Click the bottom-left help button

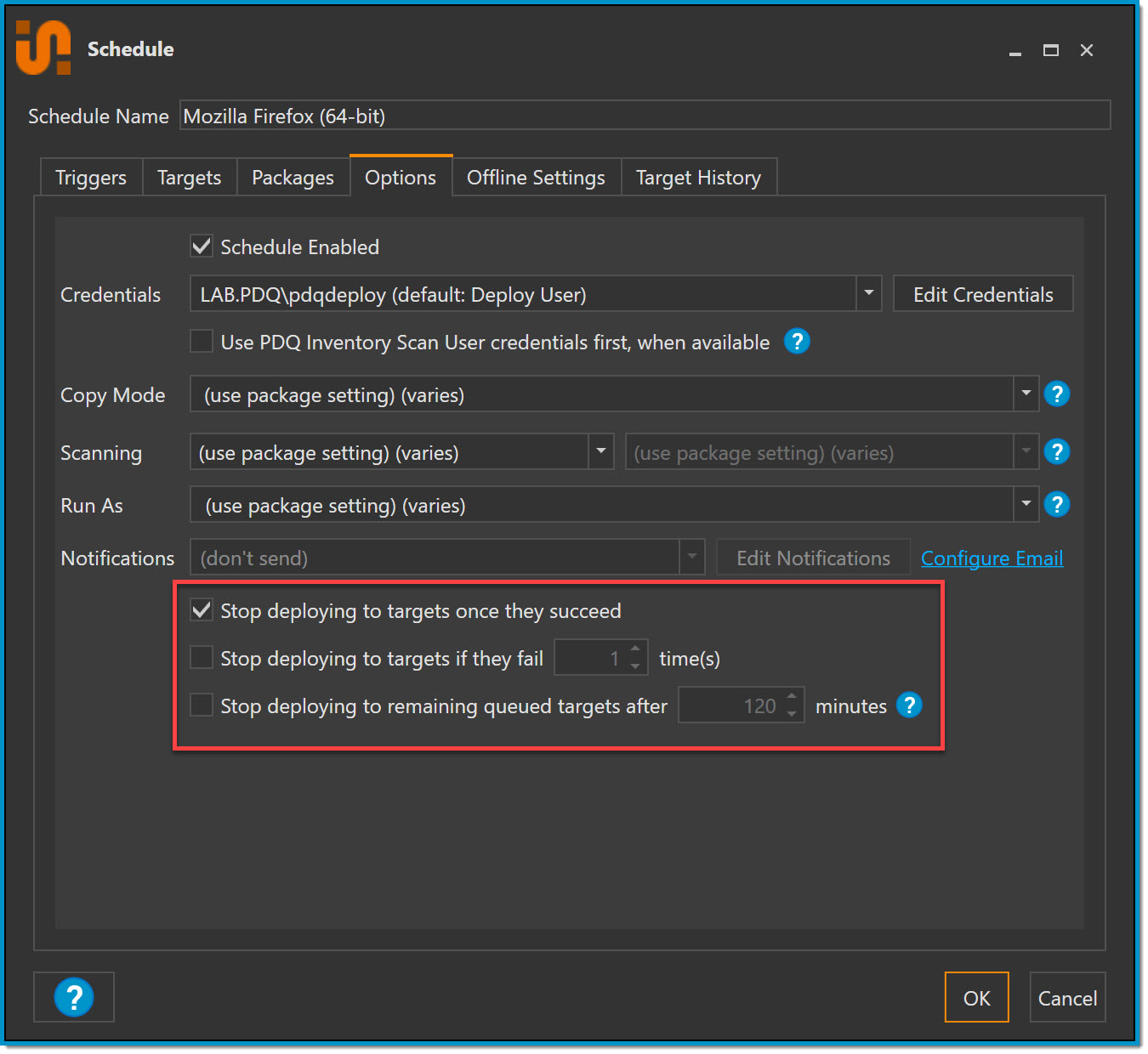click(74, 997)
